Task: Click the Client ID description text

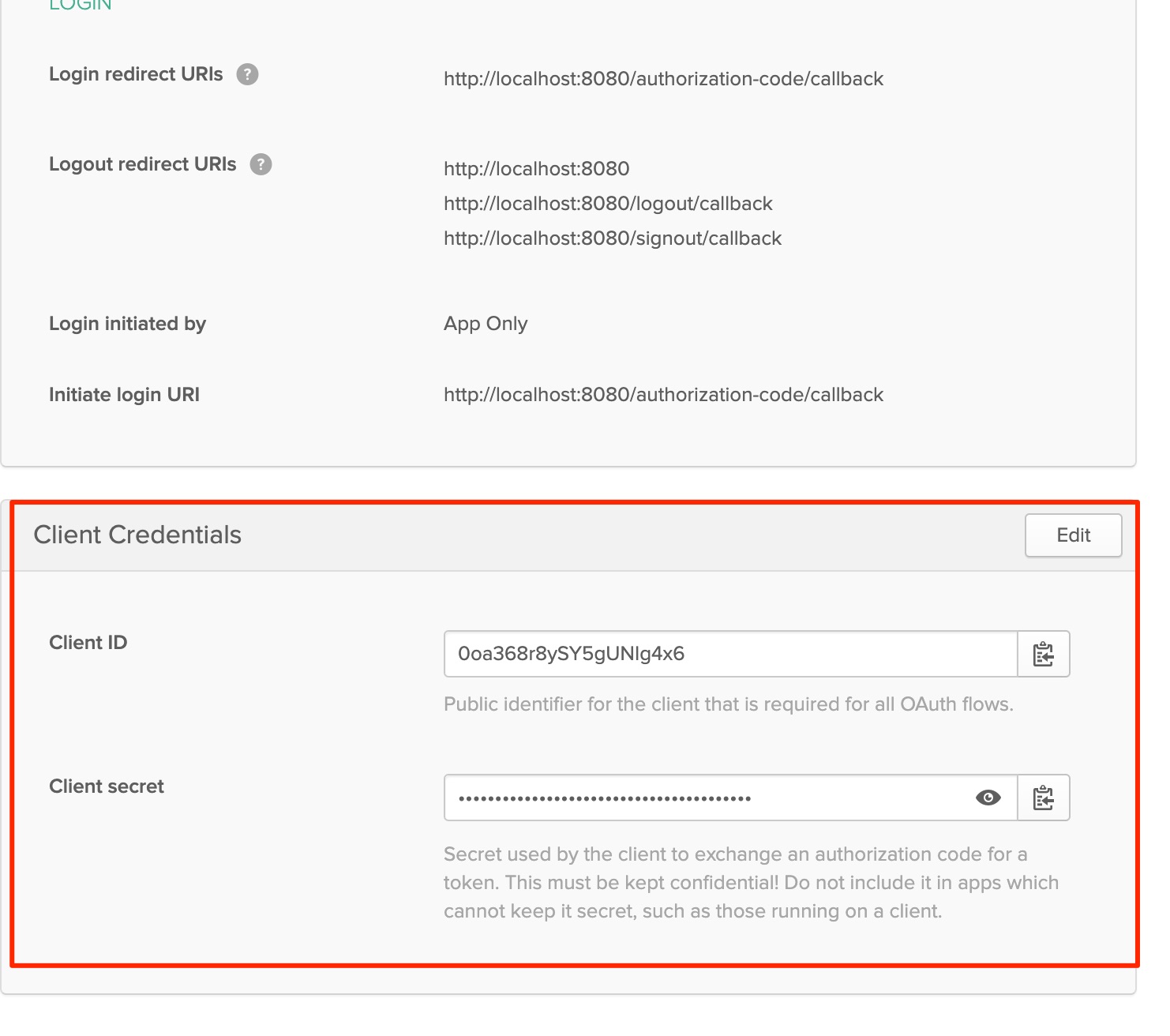Action: [x=728, y=704]
